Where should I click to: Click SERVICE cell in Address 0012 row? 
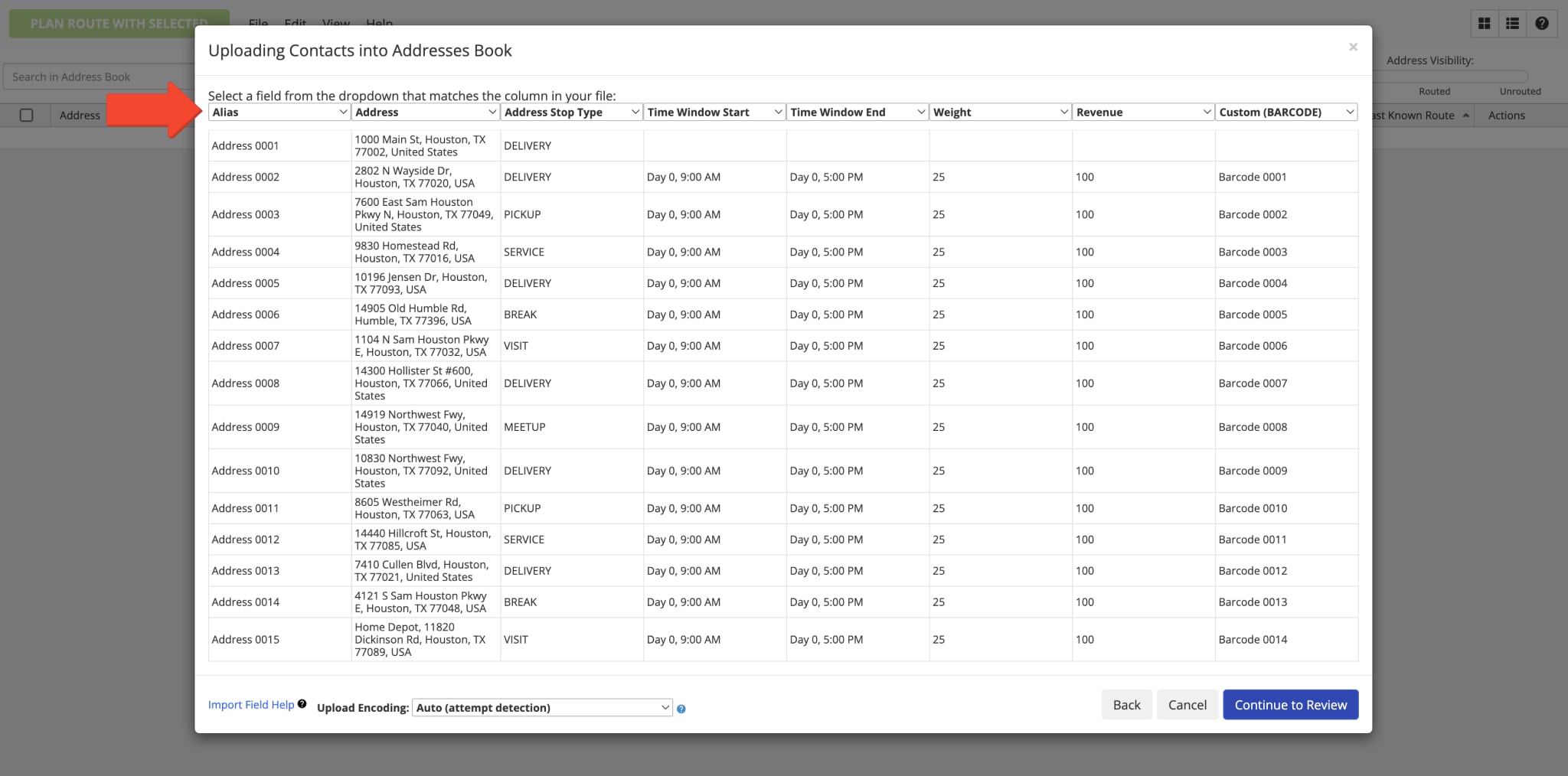(x=571, y=540)
